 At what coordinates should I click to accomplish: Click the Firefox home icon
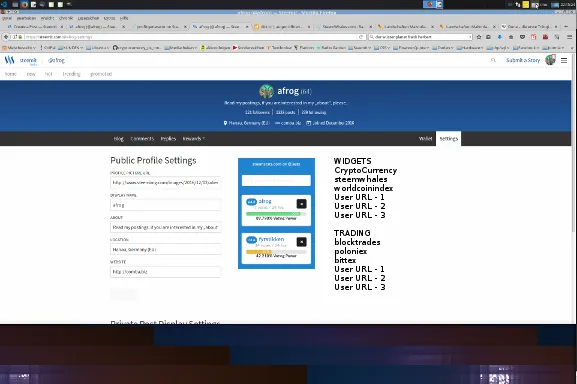tap(511, 37)
